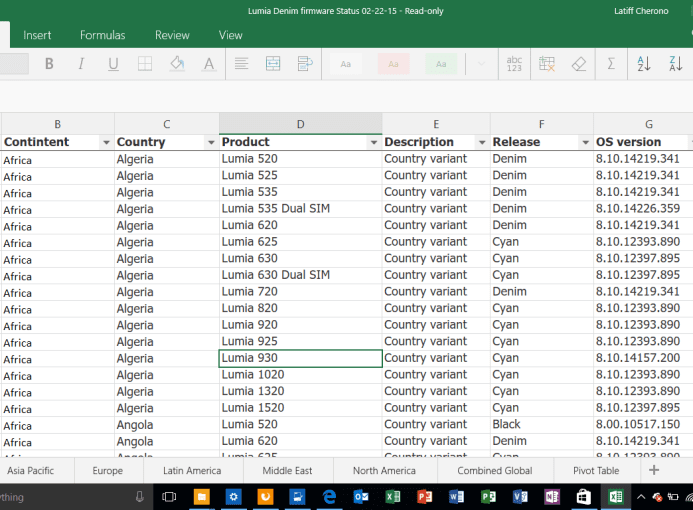Select the Lumia 535 Dual SIM cell
693x510 pixels.
coord(301,209)
